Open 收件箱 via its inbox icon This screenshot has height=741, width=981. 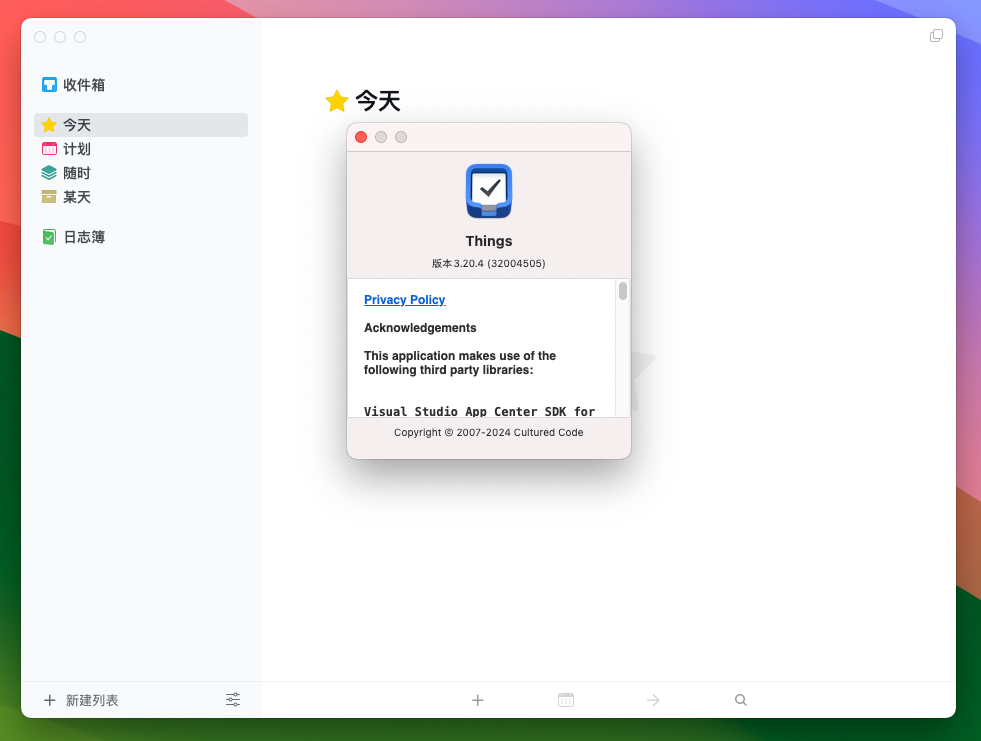[x=48, y=84]
